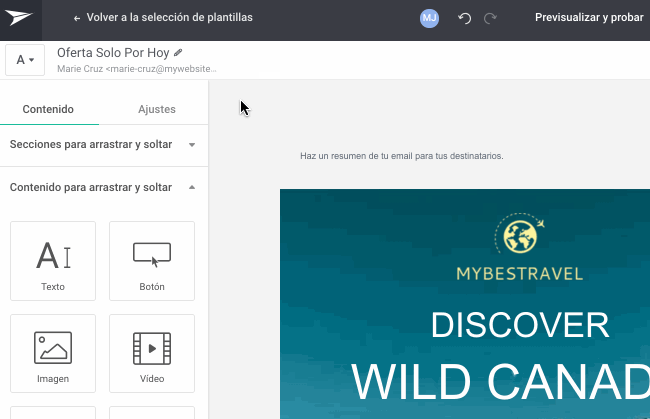Select the MYBESTRAVEL brand text
The image size is (650, 419).
click(520, 274)
